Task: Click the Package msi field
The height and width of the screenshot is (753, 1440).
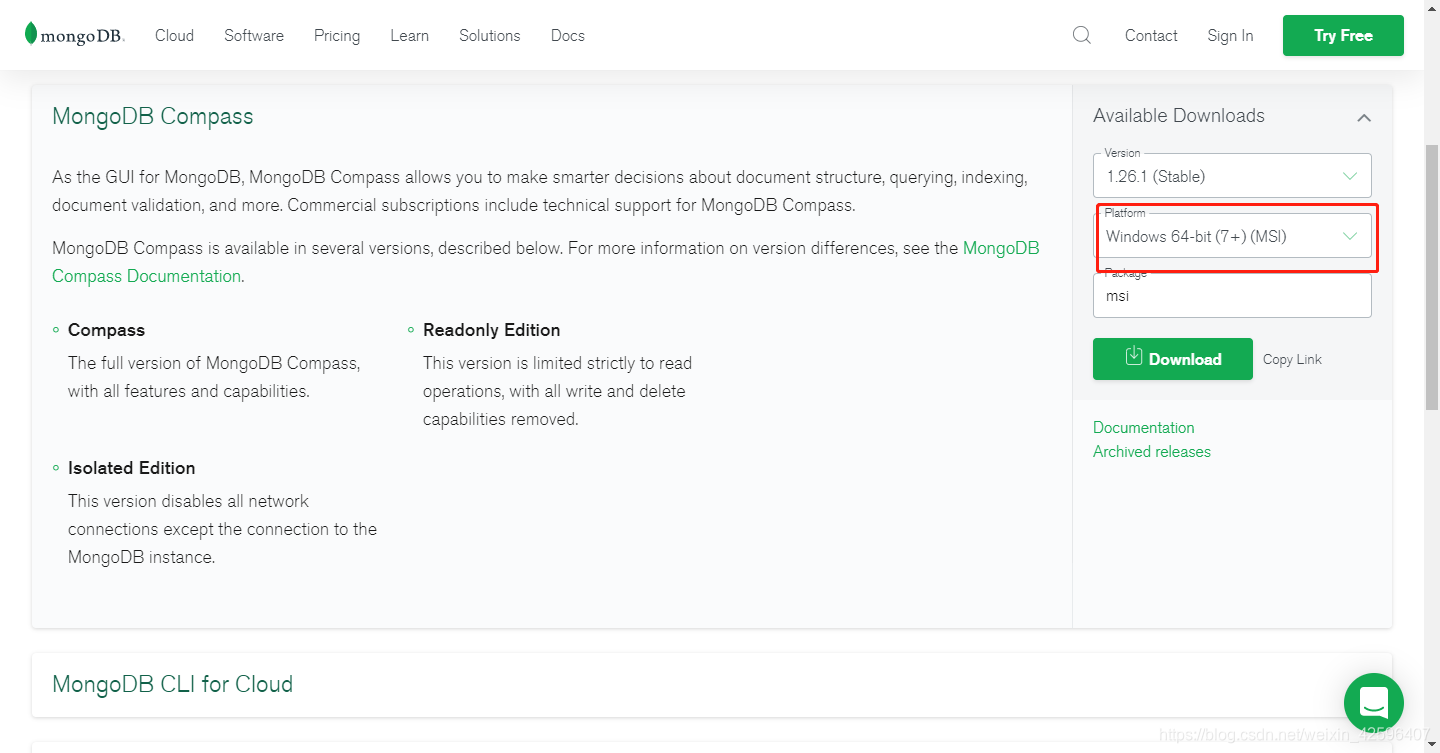Action: click(x=1232, y=296)
